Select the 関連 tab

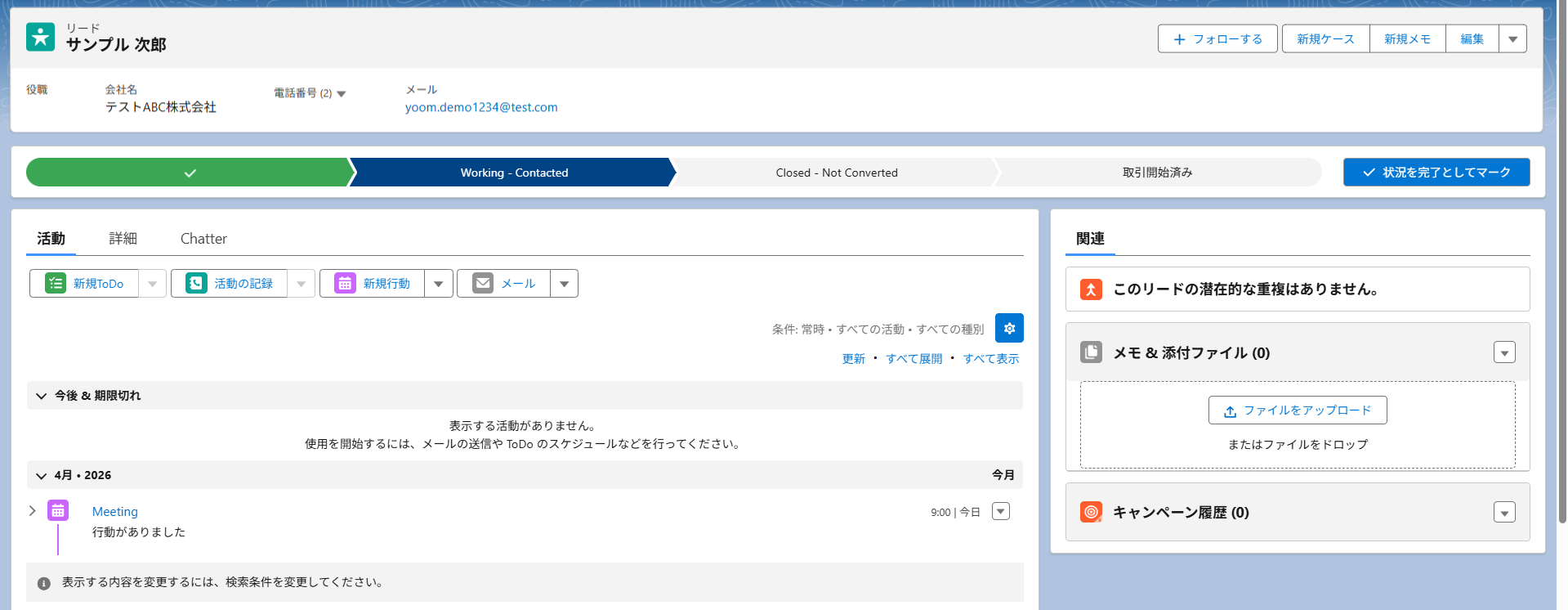(1090, 239)
